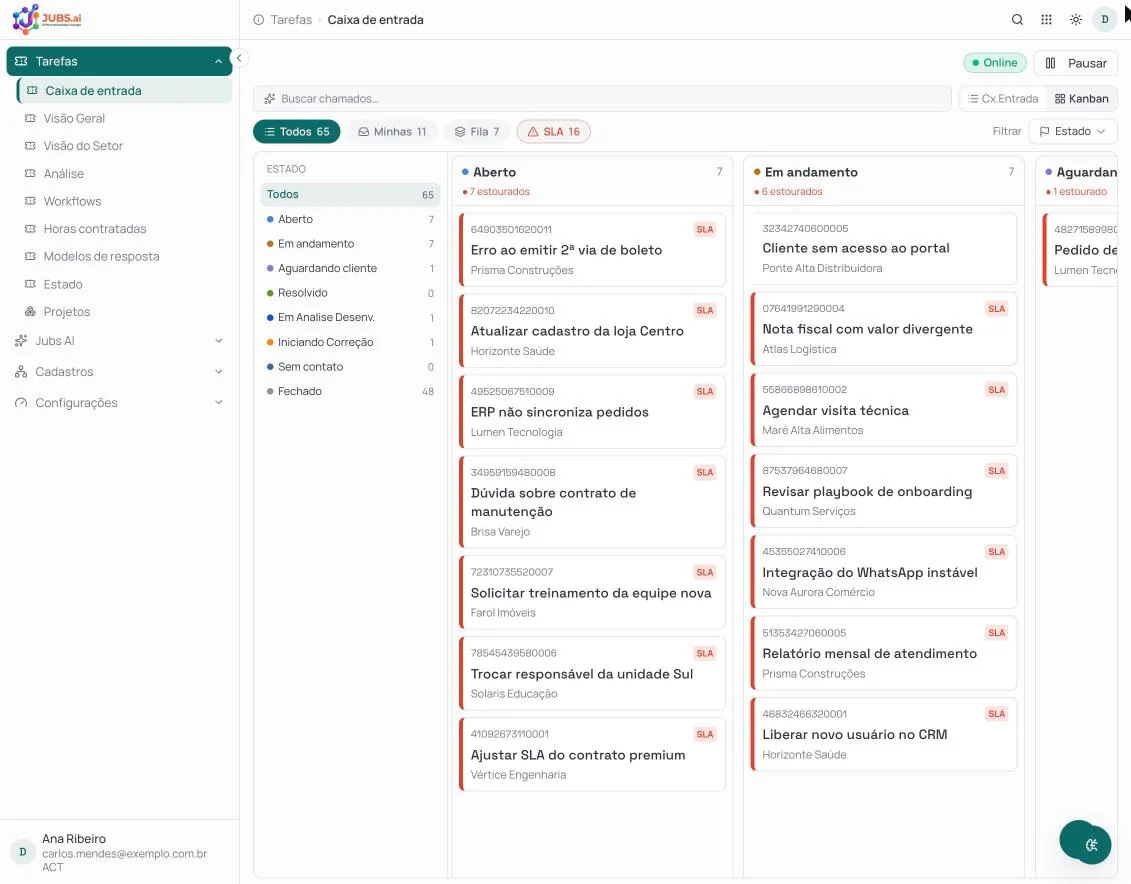Click the JUBS.ai logo
Image resolution: width=1131 pixels, height=884 pixels.
pos(47,19)
